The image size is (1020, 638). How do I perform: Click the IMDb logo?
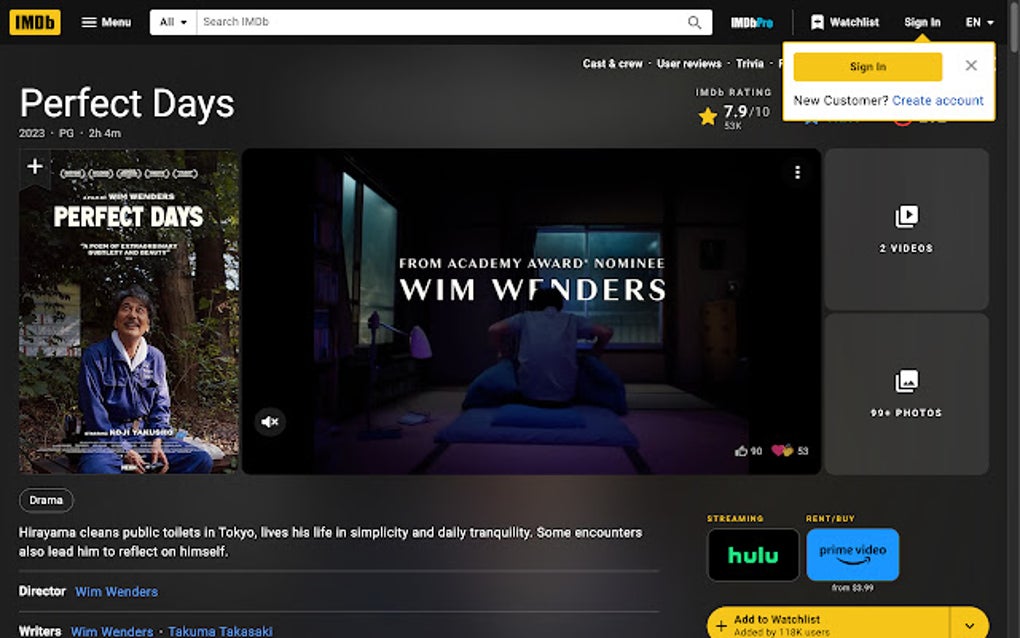point(35,22)
